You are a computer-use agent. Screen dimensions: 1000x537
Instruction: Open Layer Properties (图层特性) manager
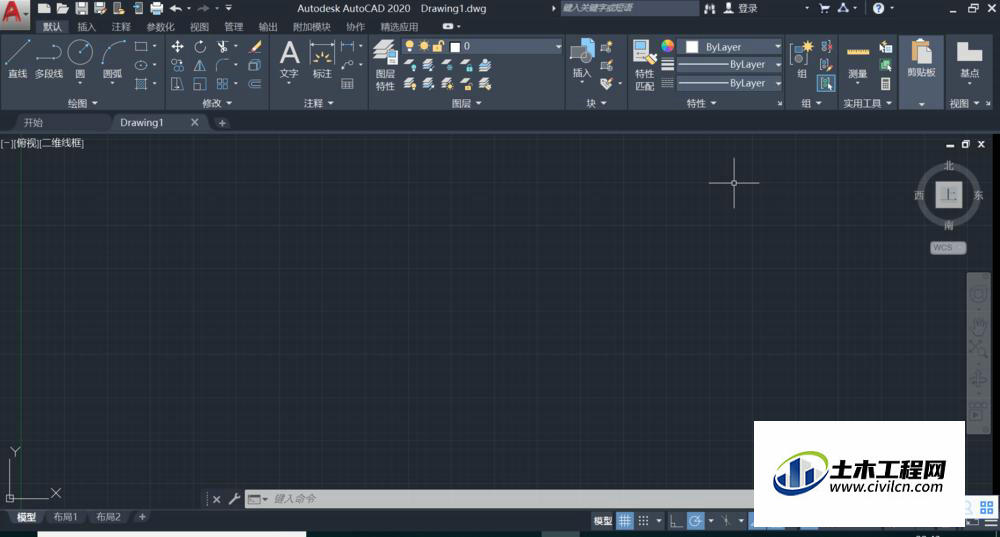click(385, 65)
